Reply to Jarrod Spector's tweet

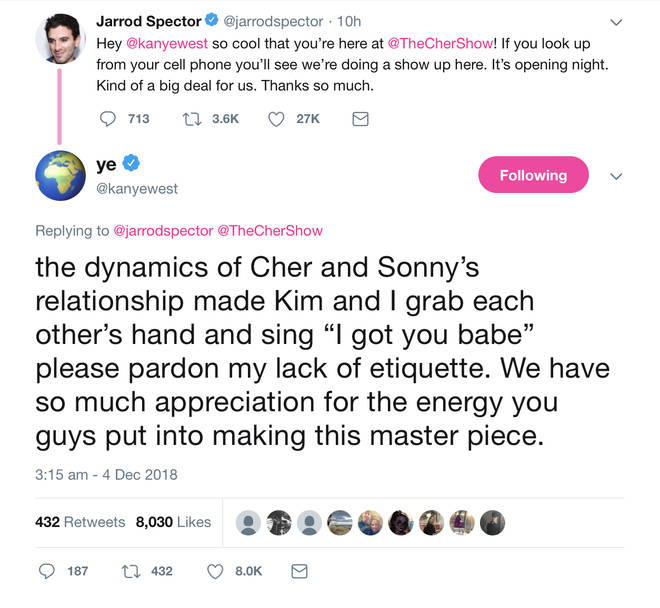pyautogui.click(x=108, y=119)
